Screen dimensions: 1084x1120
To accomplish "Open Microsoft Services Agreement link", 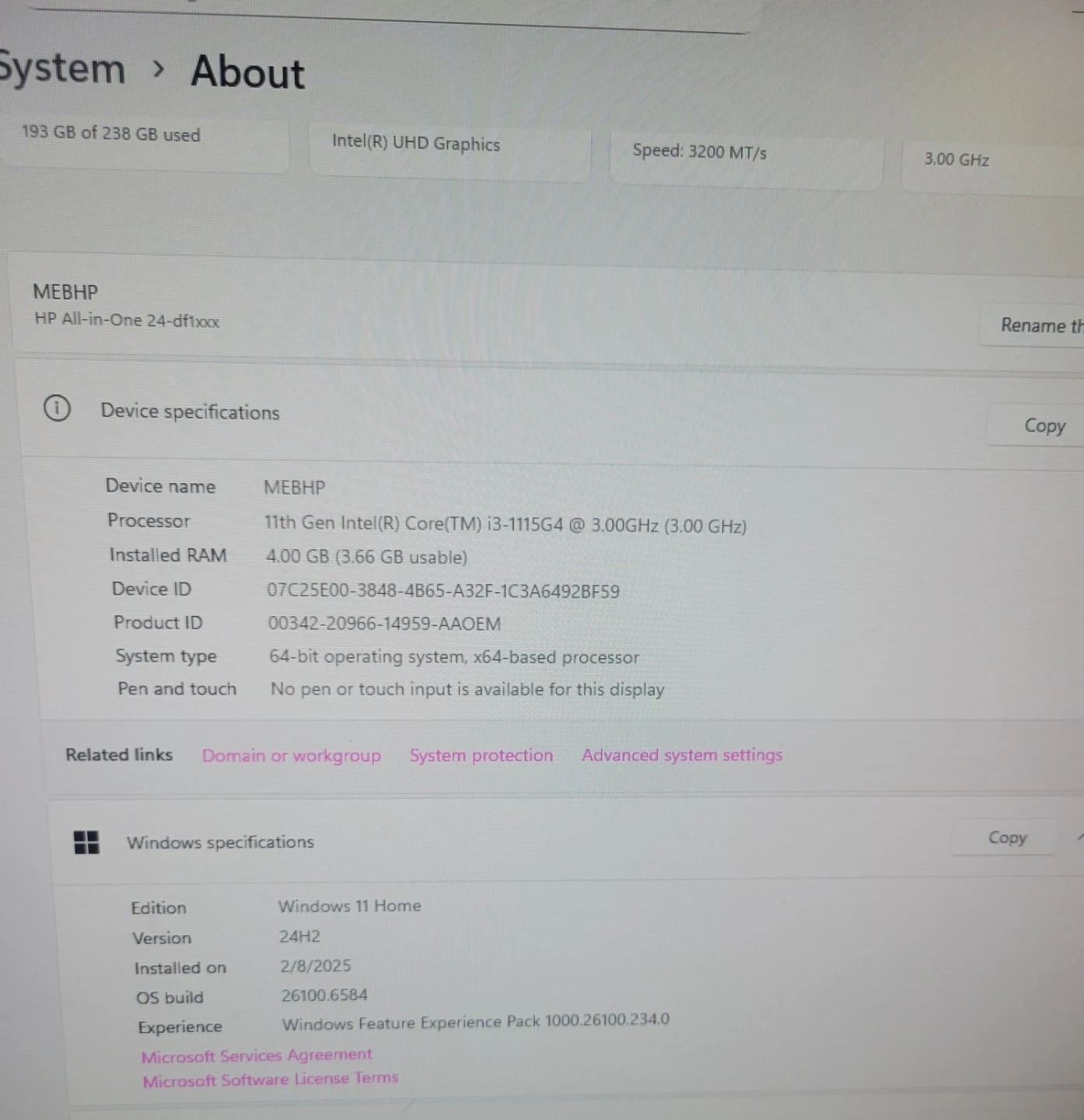I will click(x=257, y=1055).
